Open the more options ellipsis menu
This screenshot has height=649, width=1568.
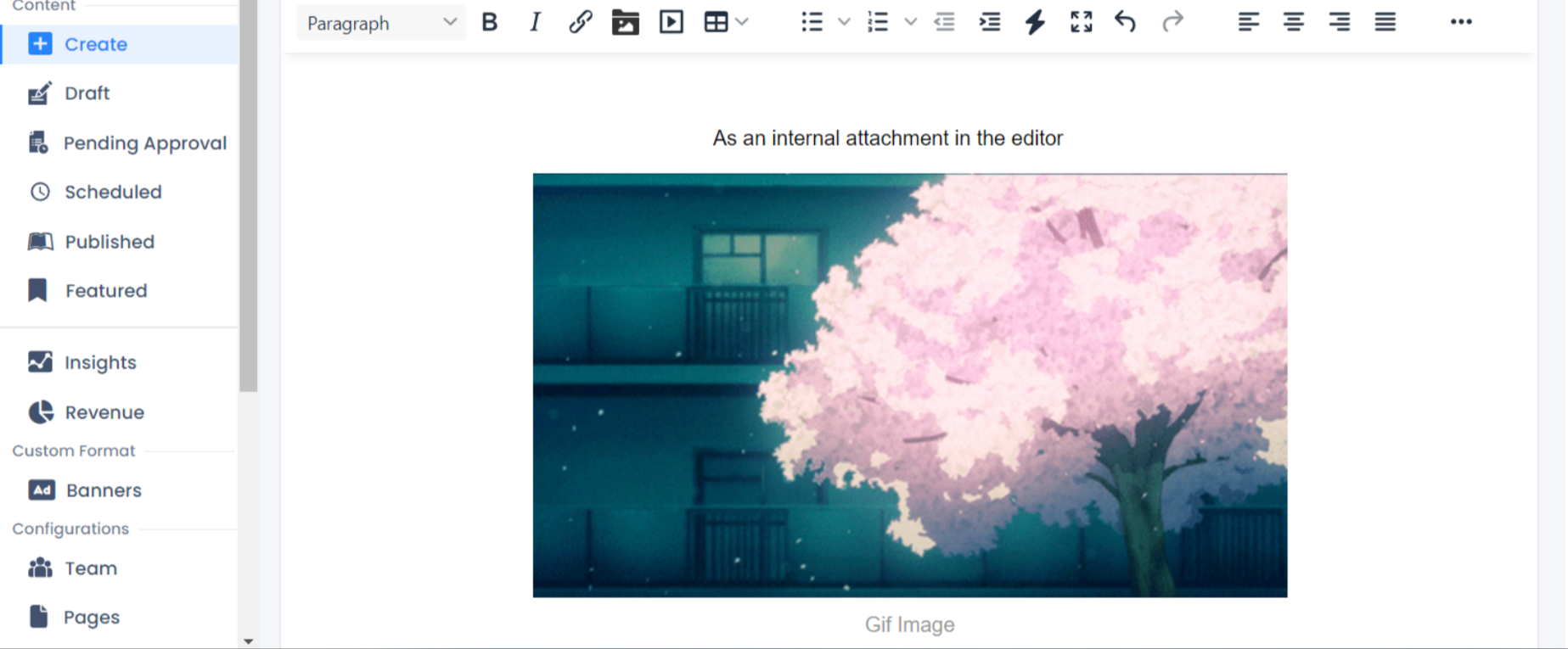1461,22
